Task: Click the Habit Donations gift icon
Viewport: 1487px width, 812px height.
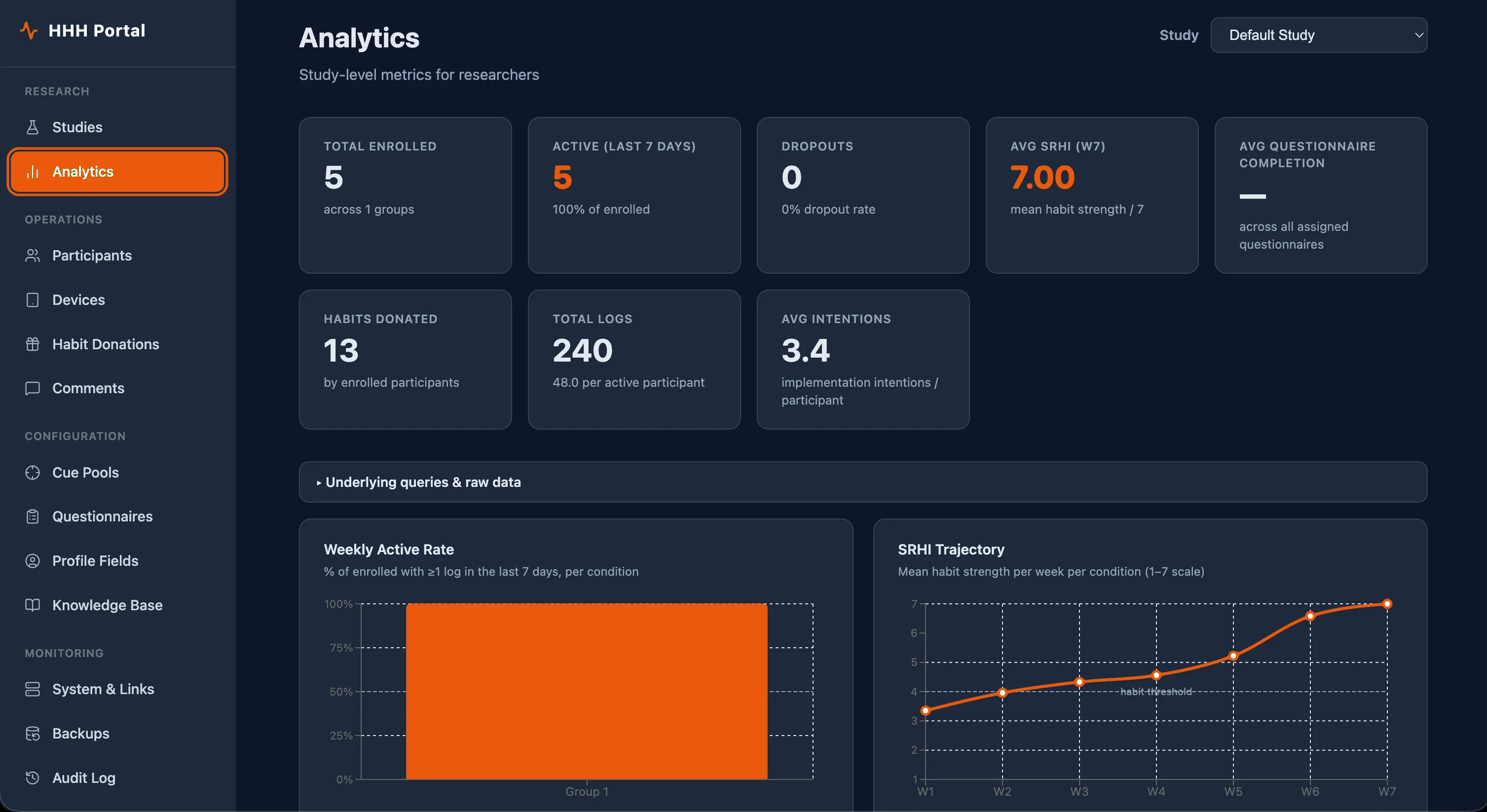Action: click(x=33, y=344)
